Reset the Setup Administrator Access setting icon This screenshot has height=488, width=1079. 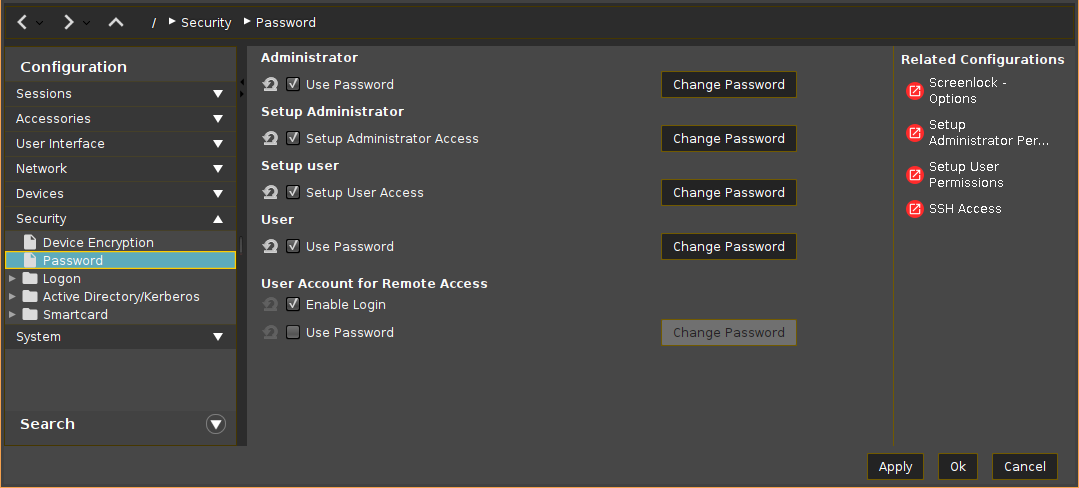point(269,139)
